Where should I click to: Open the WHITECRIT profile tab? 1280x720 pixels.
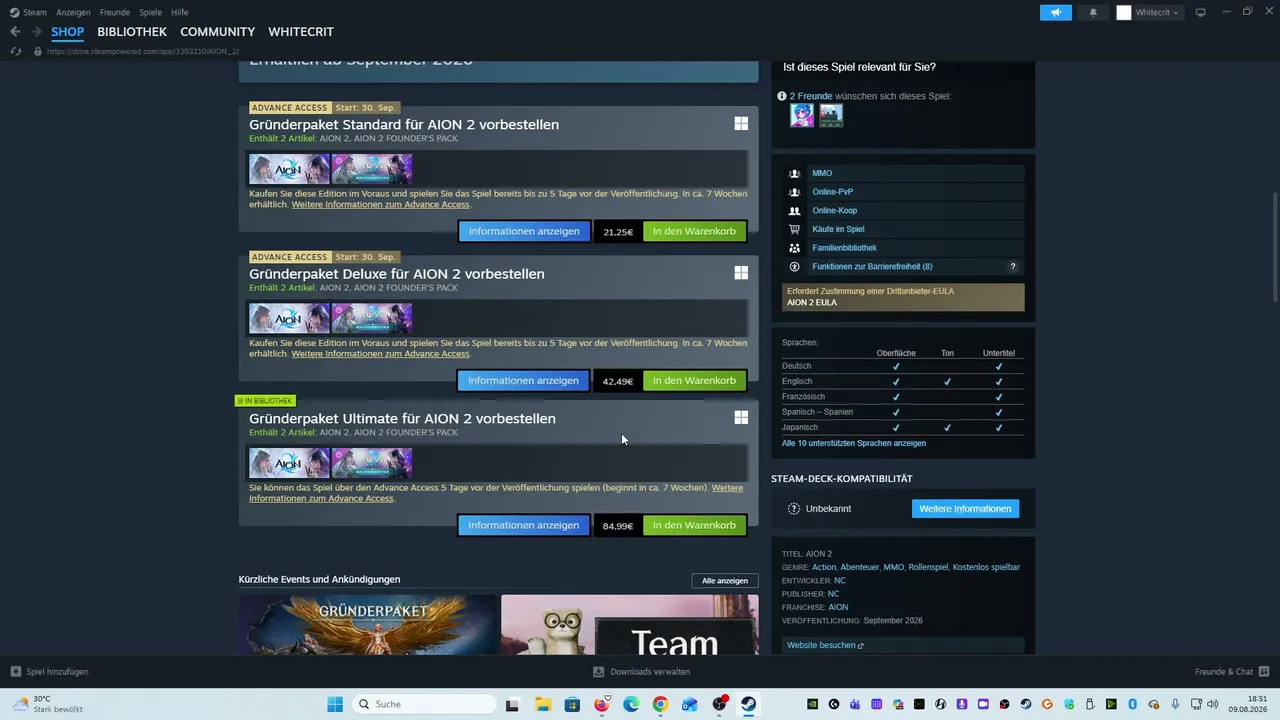(301, 32)
